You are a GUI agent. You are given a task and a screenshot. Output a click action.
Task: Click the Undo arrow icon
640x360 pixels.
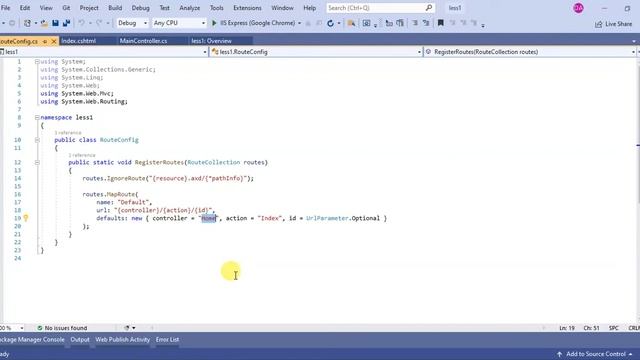click(82, 23)
